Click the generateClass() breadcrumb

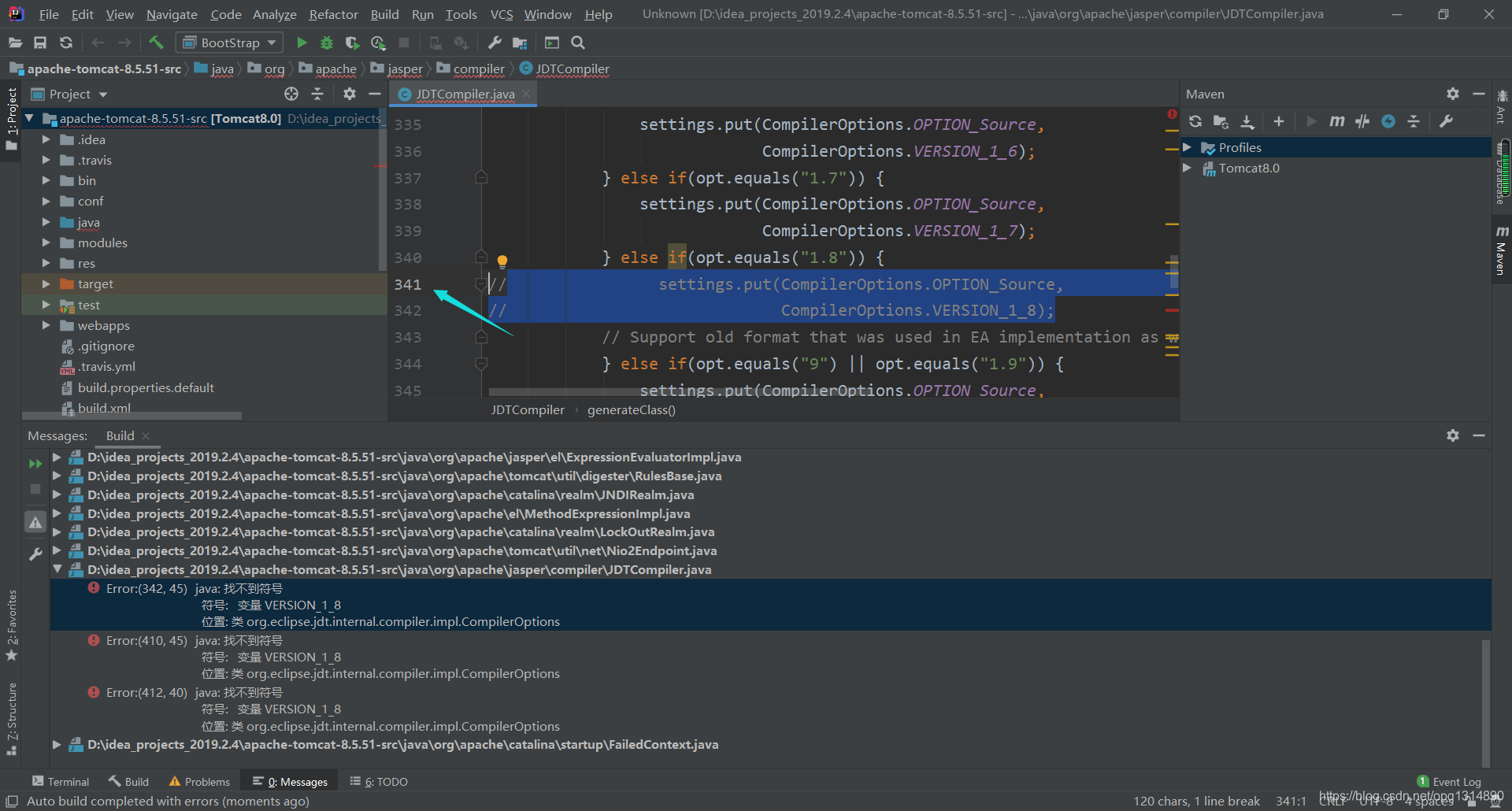632,410
